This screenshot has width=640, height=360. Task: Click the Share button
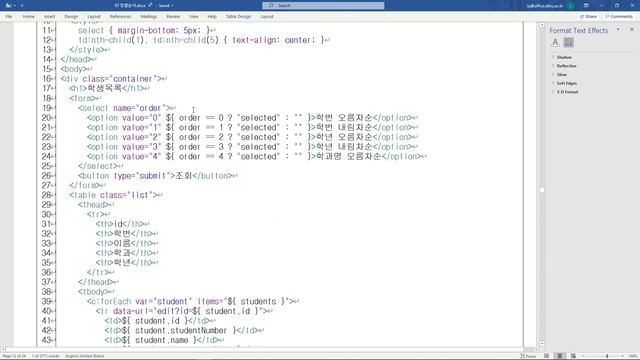588,17
